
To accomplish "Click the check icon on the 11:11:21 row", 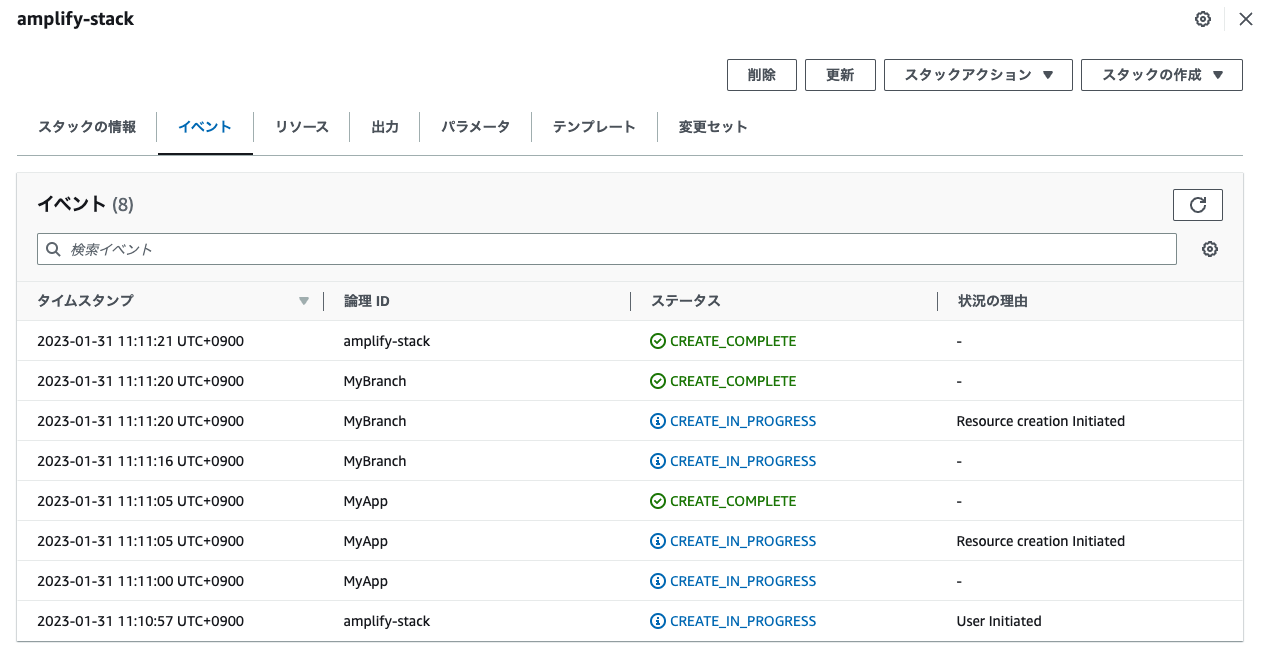I will 658,341.
